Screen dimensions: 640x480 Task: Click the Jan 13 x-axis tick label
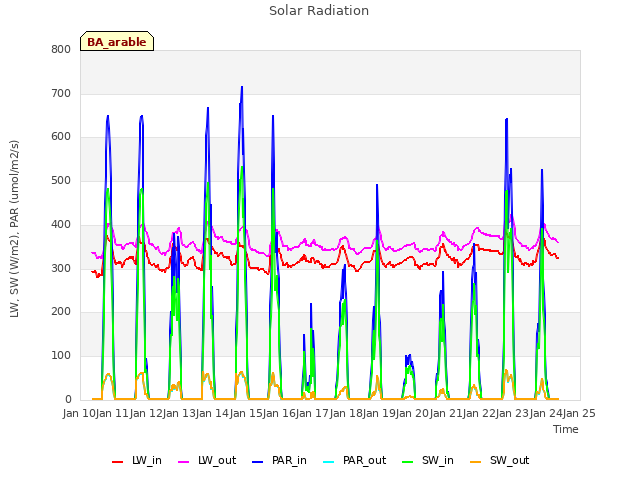(179, 413)
